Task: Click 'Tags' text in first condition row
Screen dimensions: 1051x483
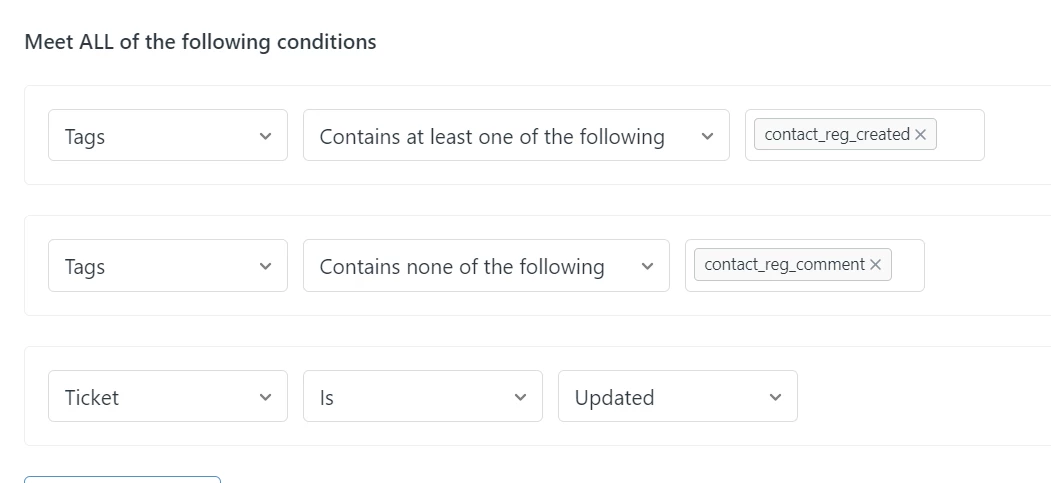Action: click(85, 137)
